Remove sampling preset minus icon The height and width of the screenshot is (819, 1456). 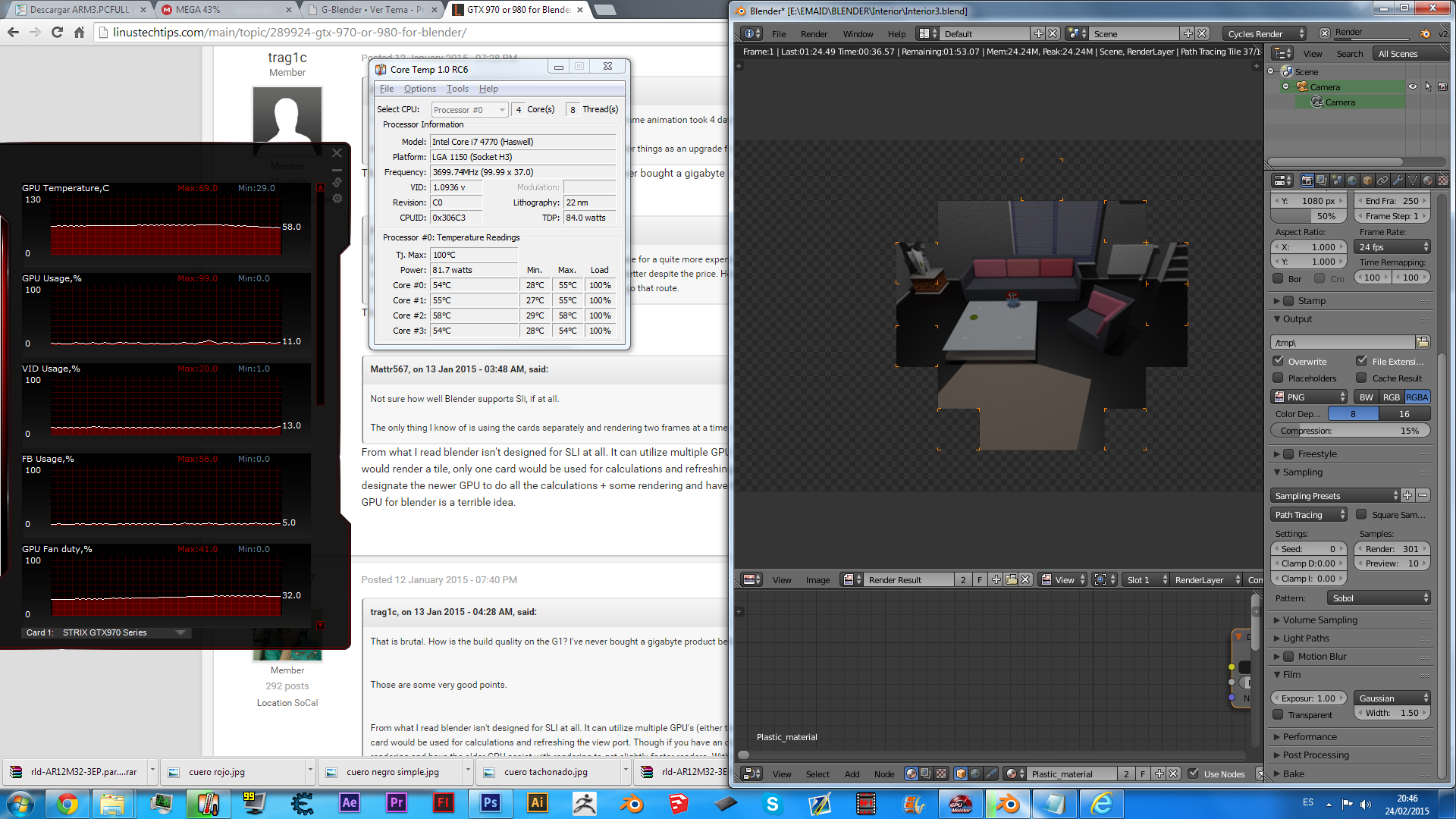point(1423,495)
